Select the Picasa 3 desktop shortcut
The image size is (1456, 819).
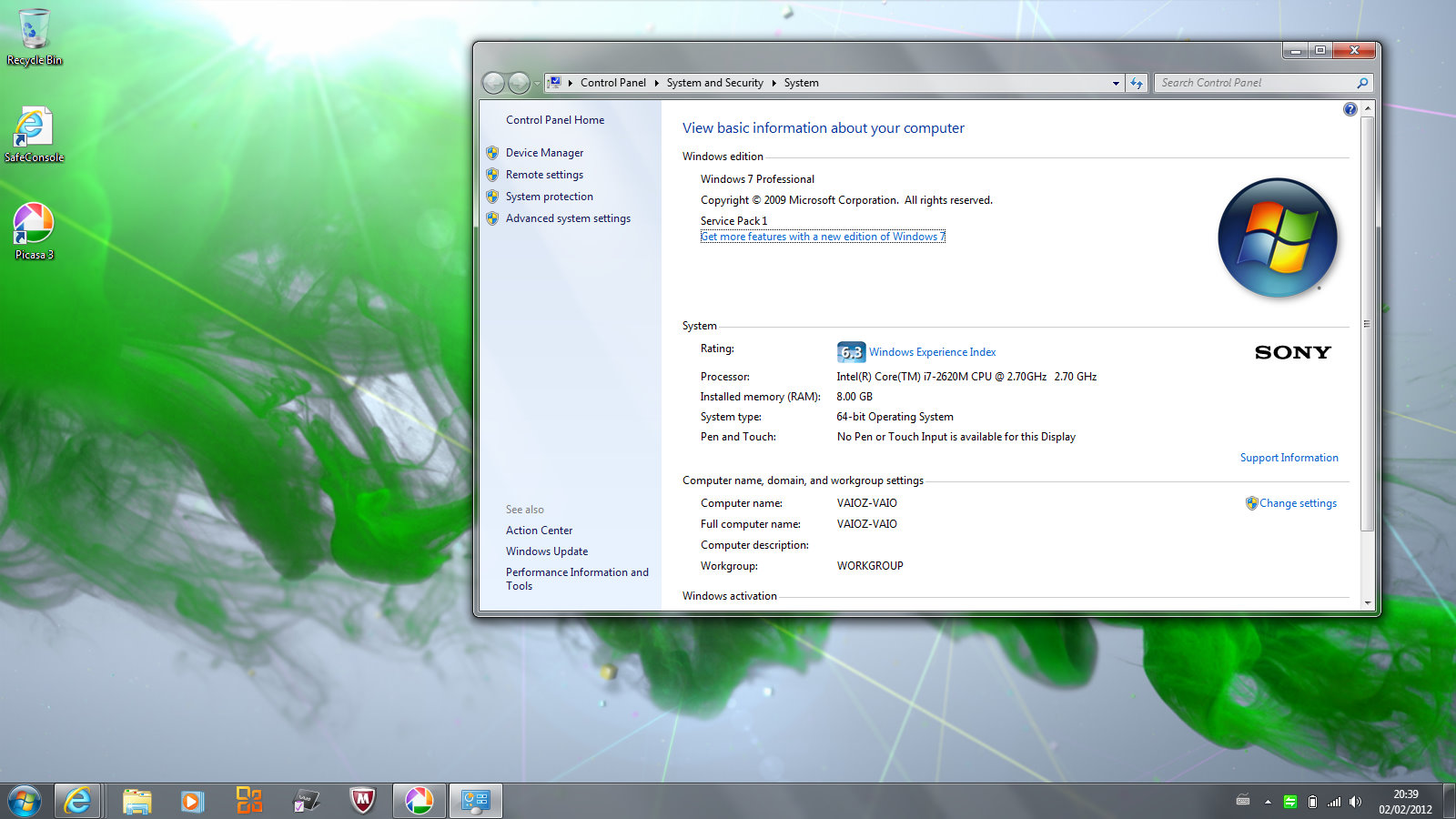[x=34, y=231]
